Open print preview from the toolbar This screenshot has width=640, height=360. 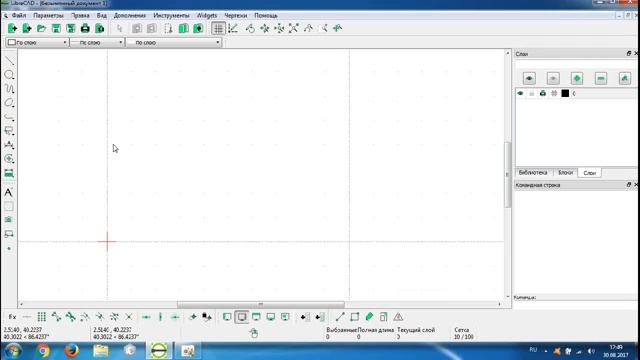tap(100, 28)
